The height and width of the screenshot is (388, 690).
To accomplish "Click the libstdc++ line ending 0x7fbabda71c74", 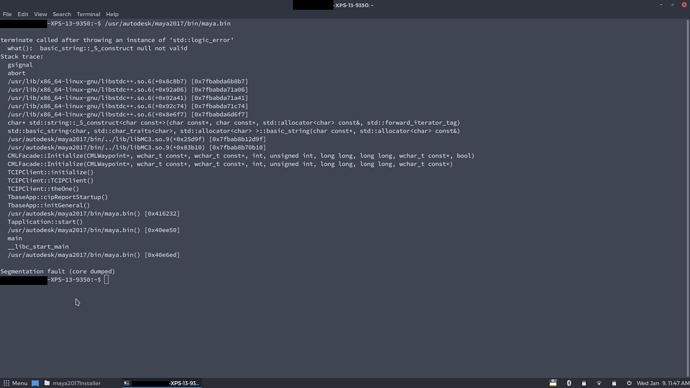I will point(128,106).
